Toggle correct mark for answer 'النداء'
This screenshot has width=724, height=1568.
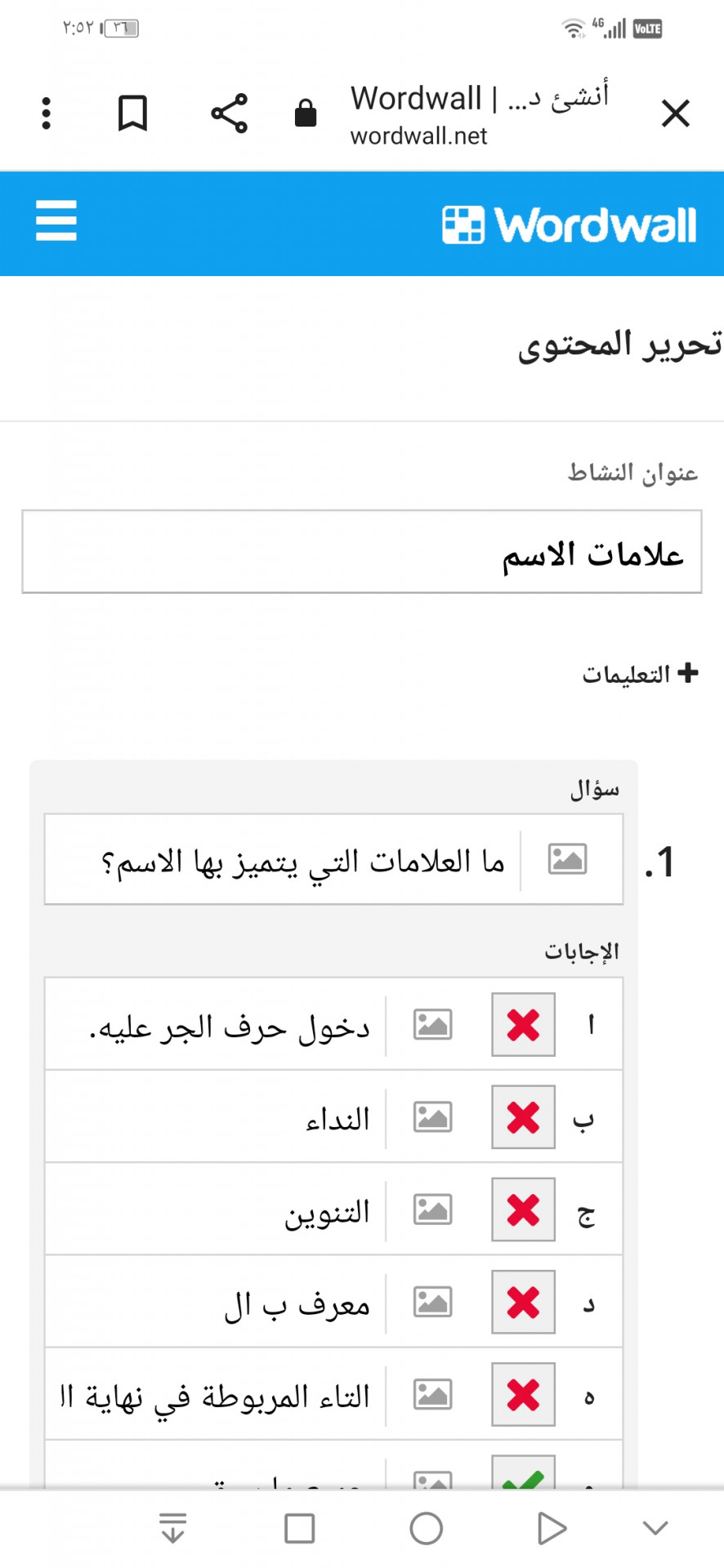(523, 1116)
